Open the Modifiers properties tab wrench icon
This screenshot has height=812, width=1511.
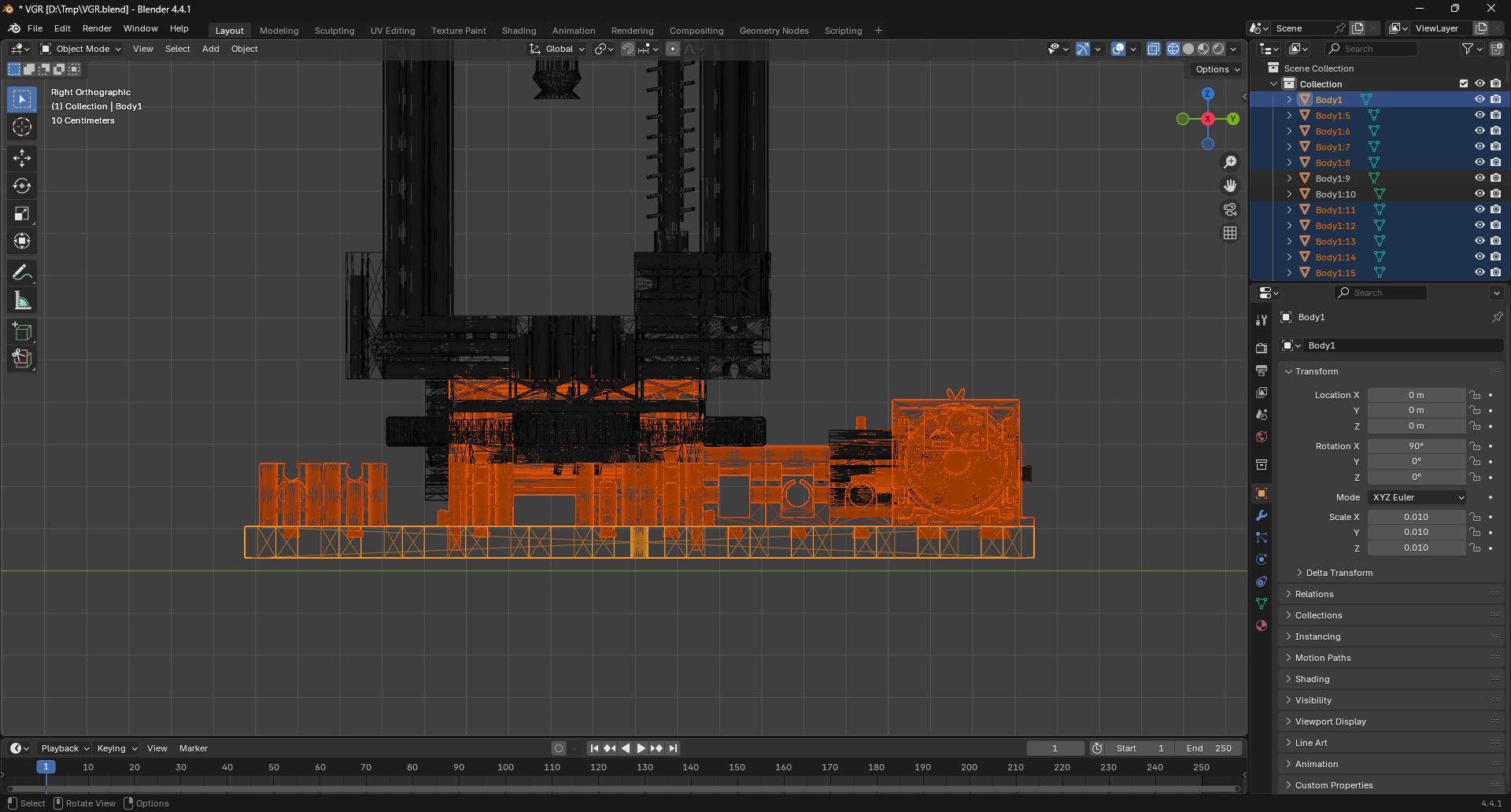[x=1262, y=516]
